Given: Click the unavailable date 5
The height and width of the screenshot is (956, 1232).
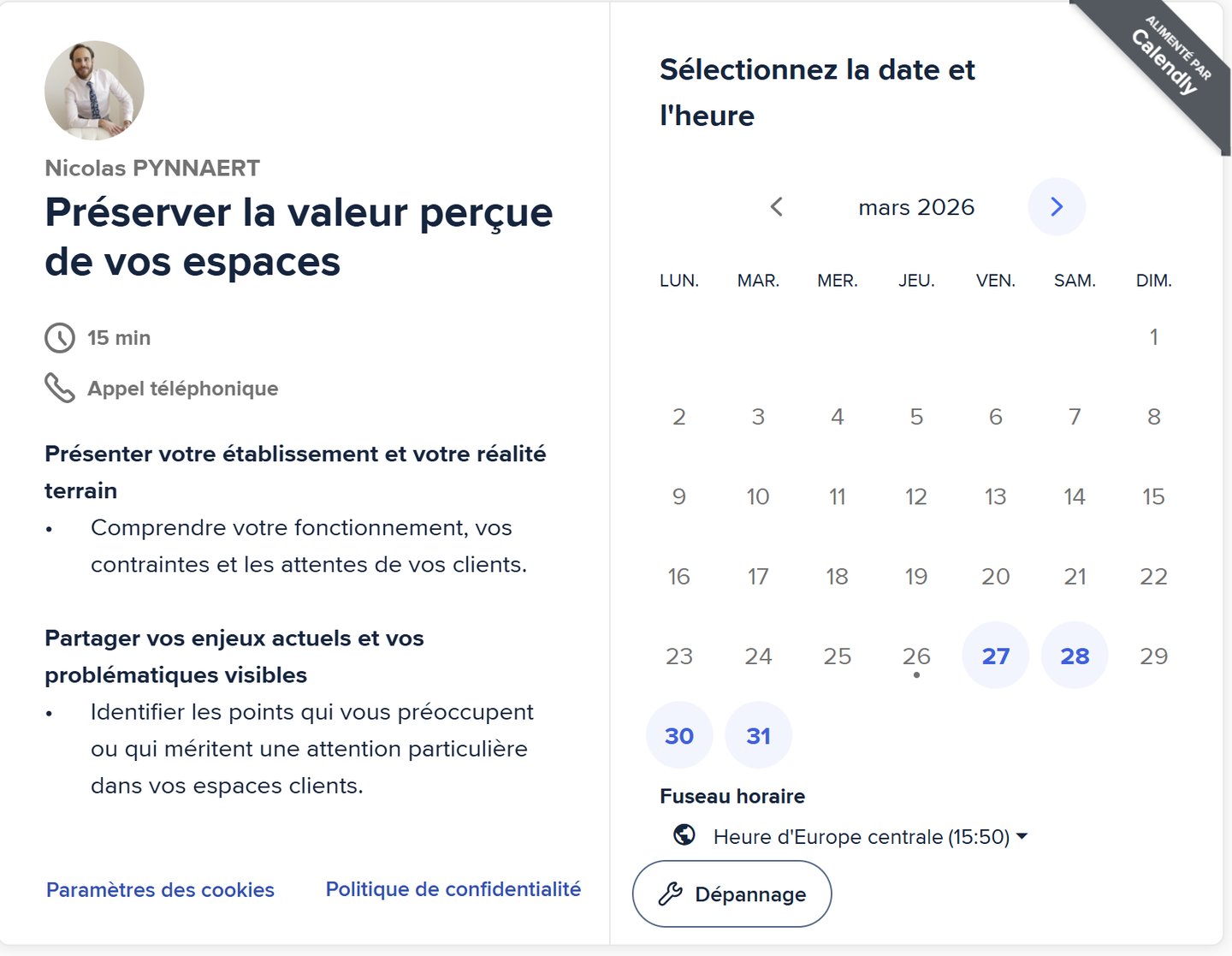Looking at the screenshot, I should [916, 417].
